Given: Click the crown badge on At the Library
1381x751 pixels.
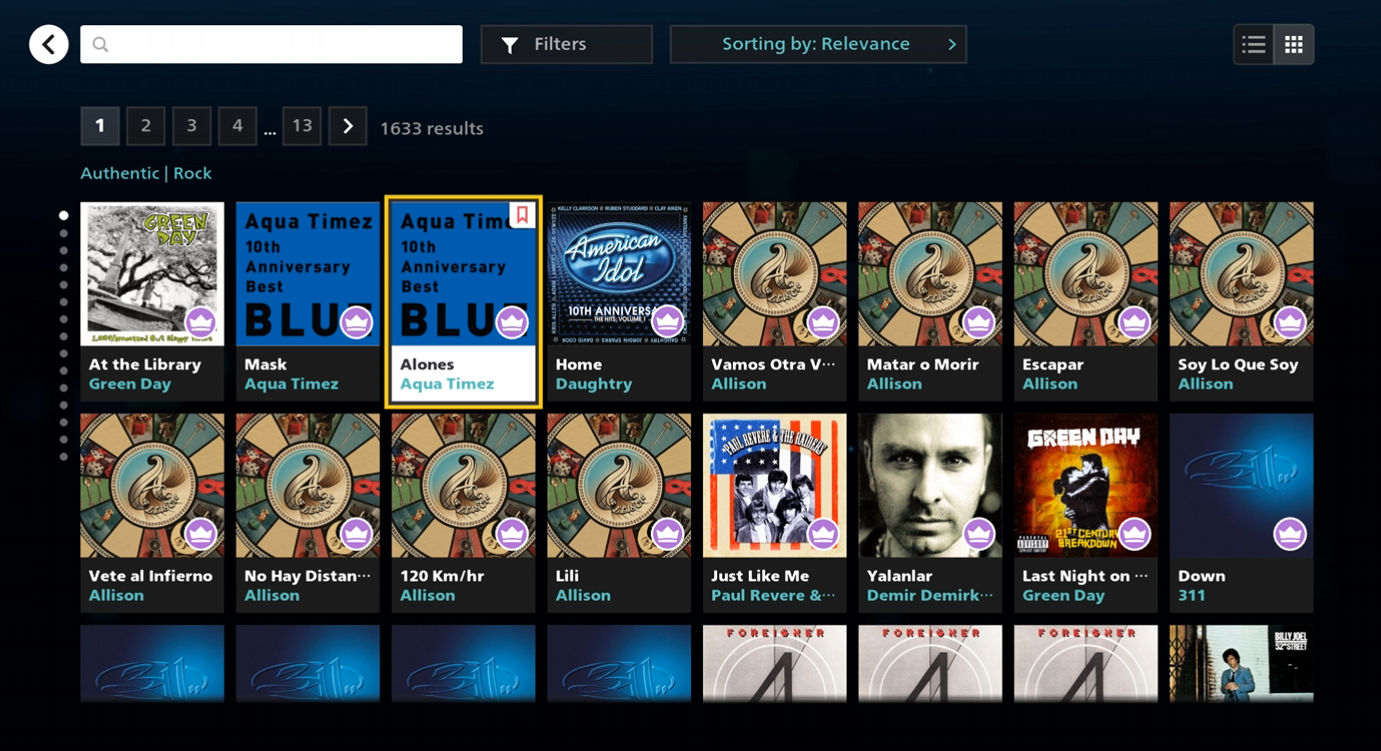Looking at the screenshot, I should (201, 322).
